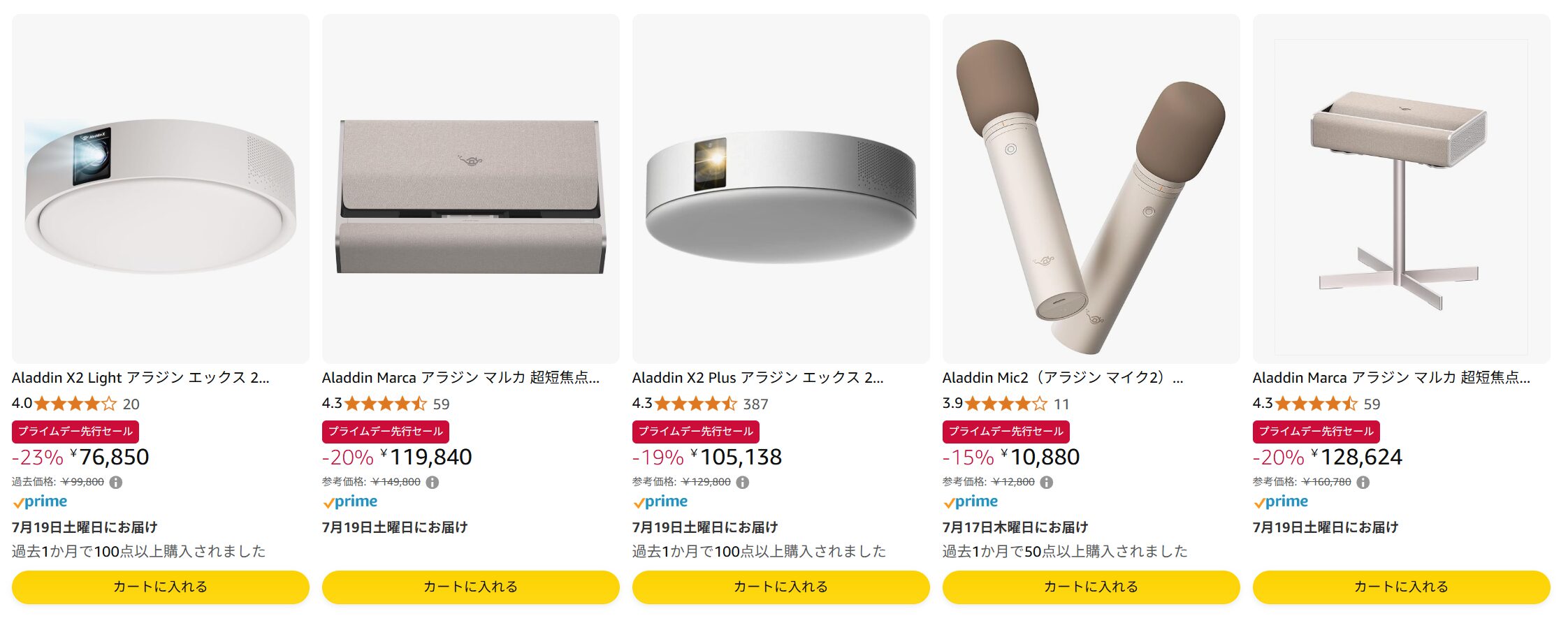Open Aladdin X2 Light product title link

pos(140,378)
